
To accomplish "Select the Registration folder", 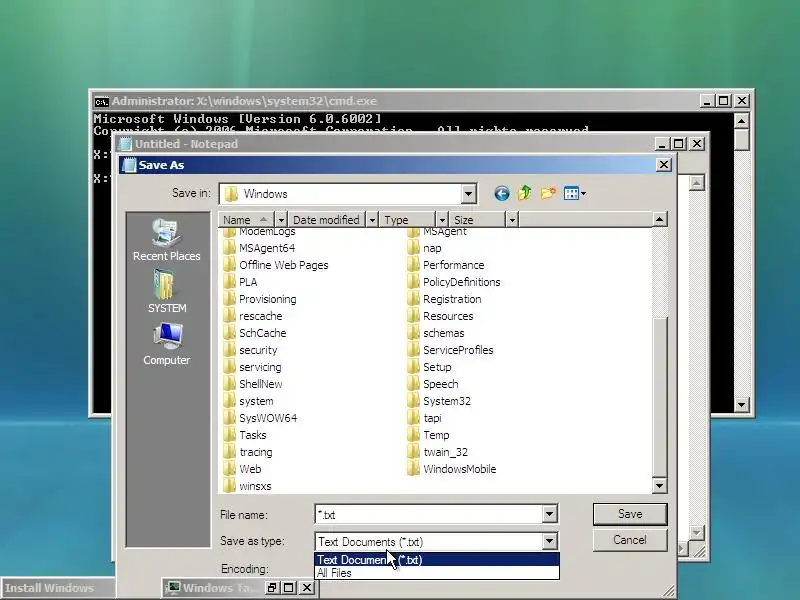I will pos(445,299).
